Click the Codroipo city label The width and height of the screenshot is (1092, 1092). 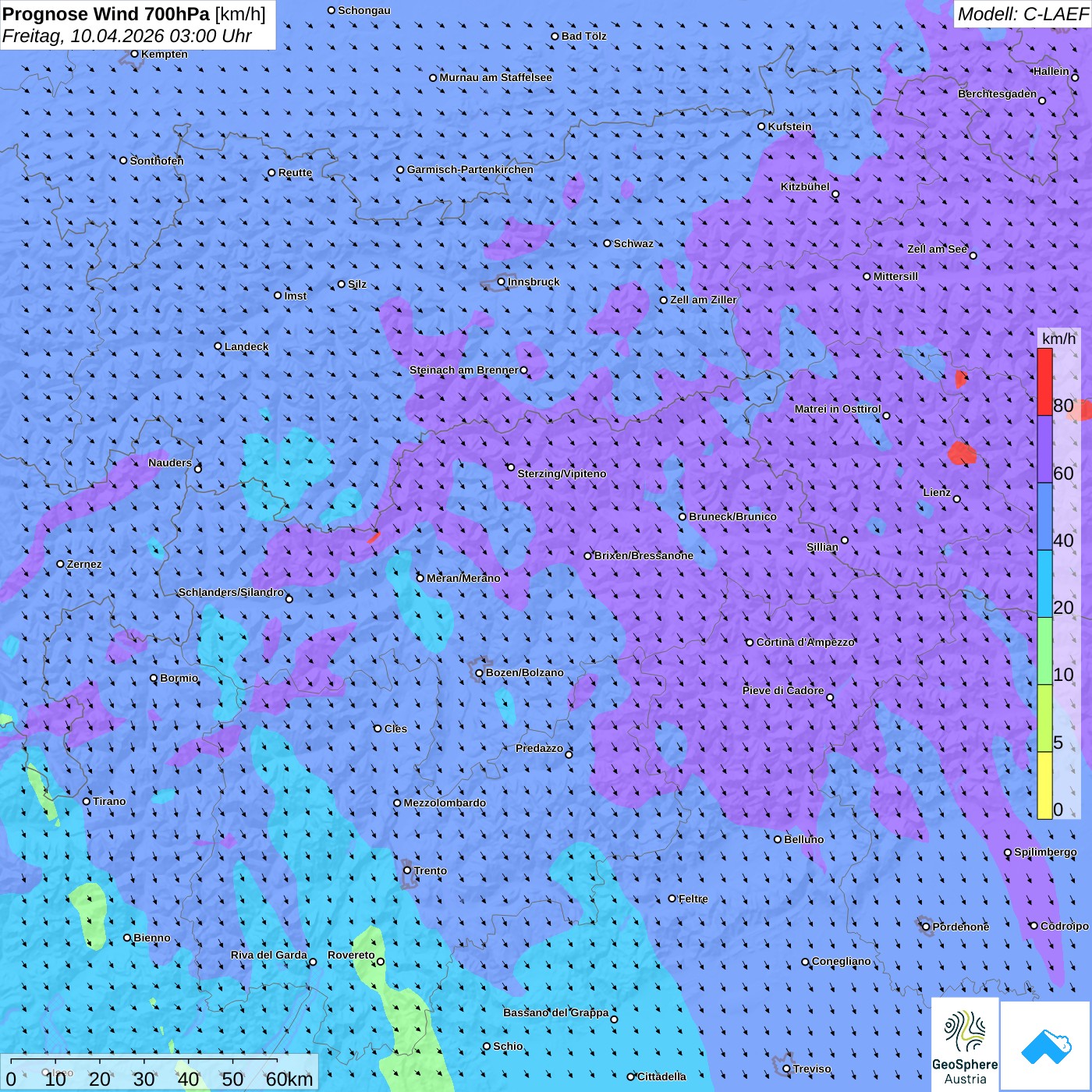(1064, 926)
